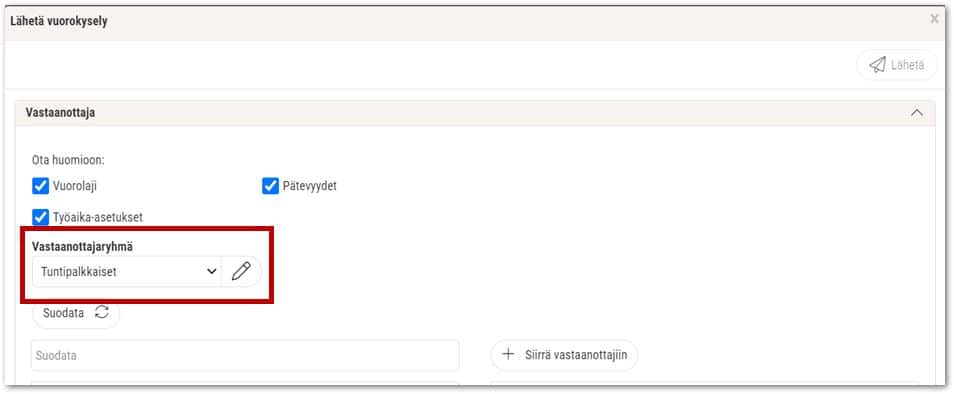Image resolution: width=954 pixels, height=394 pixels.
Task: Collapse the Vastaanottaja section using the chevron
Action: pos(916,113)
